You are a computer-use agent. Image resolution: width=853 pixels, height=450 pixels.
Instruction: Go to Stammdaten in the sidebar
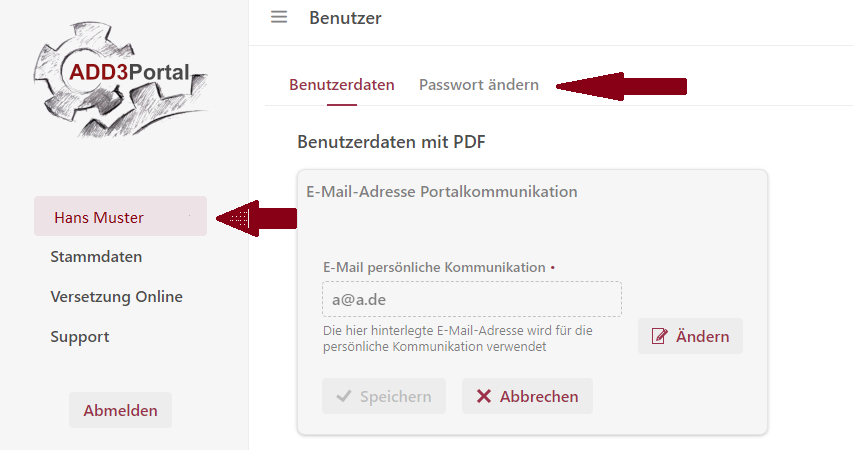point(96,257)
